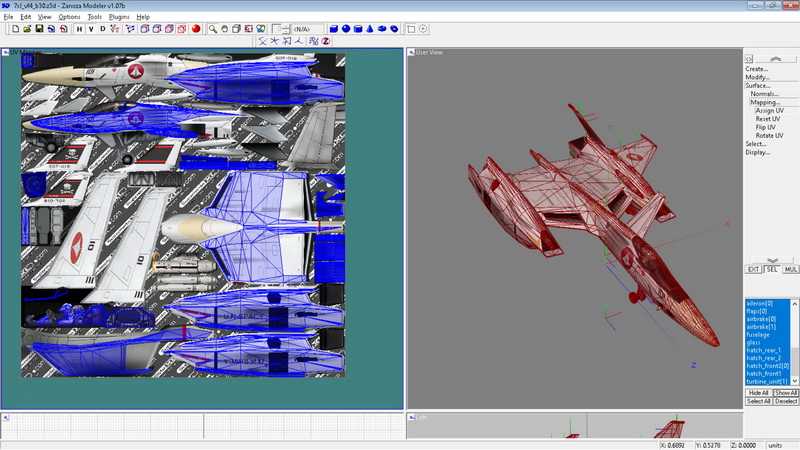Viewport: 800px width, 450px height.
Task: Click the Save disk icon
Action: pos(37,29)
